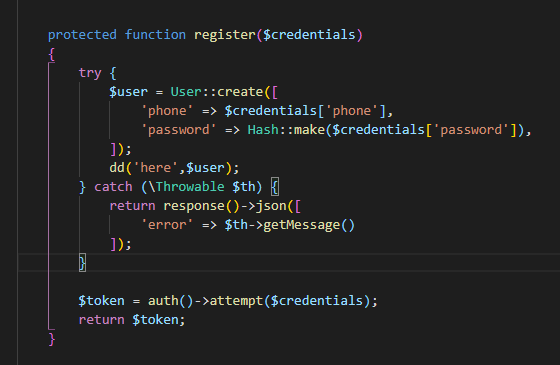Click 'Throwable' class name
Screen dimensions: 560x365
pyautogui.click(x=190, y=187)
